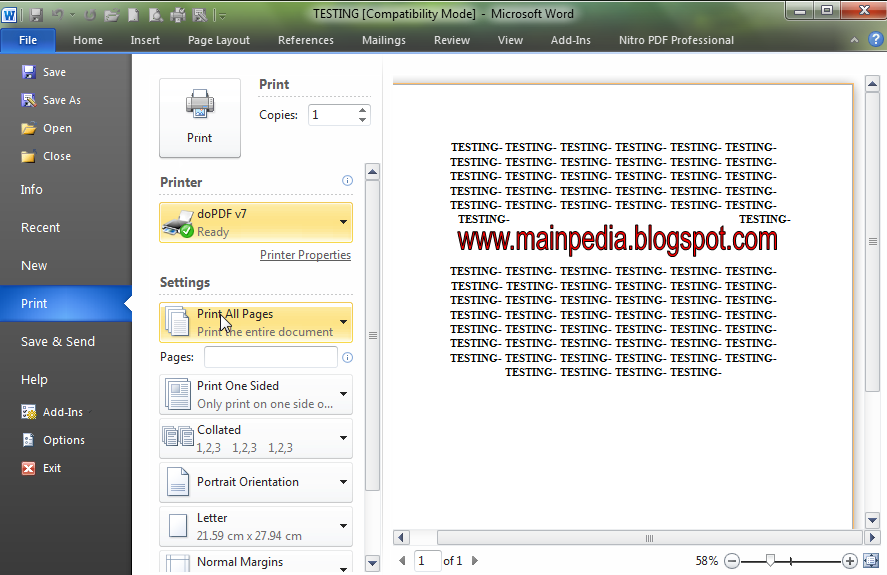
Task: Click the Print Preview magnifier icon in toolbar
Action: (x=156, y=15)
